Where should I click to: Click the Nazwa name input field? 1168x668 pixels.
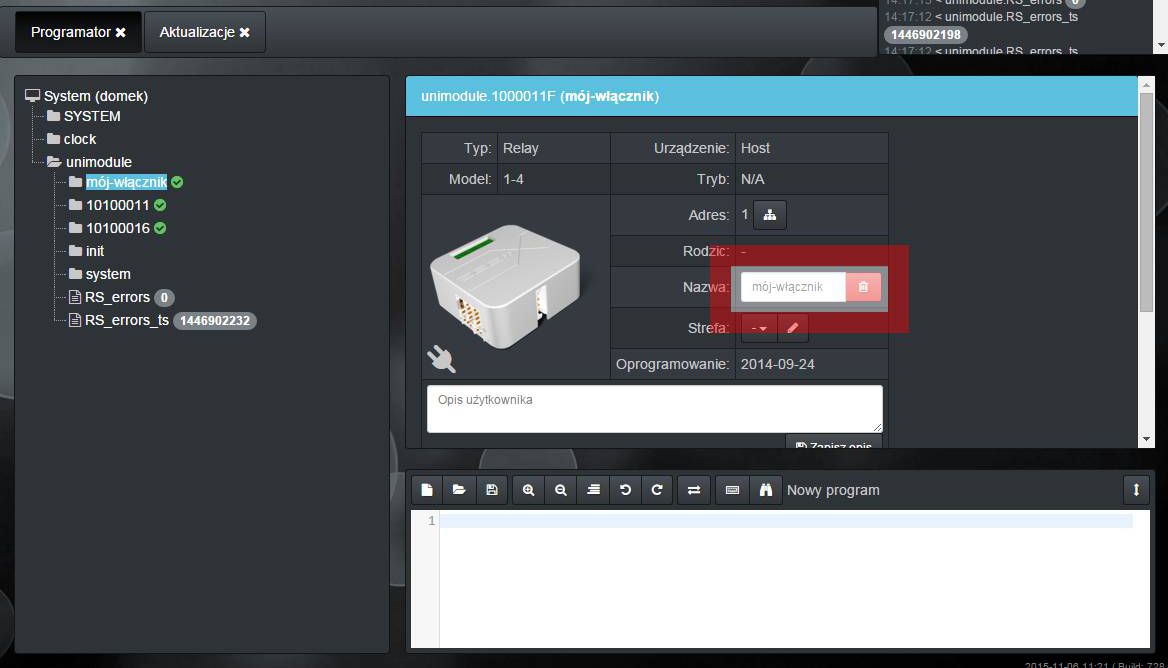point(793,287)
